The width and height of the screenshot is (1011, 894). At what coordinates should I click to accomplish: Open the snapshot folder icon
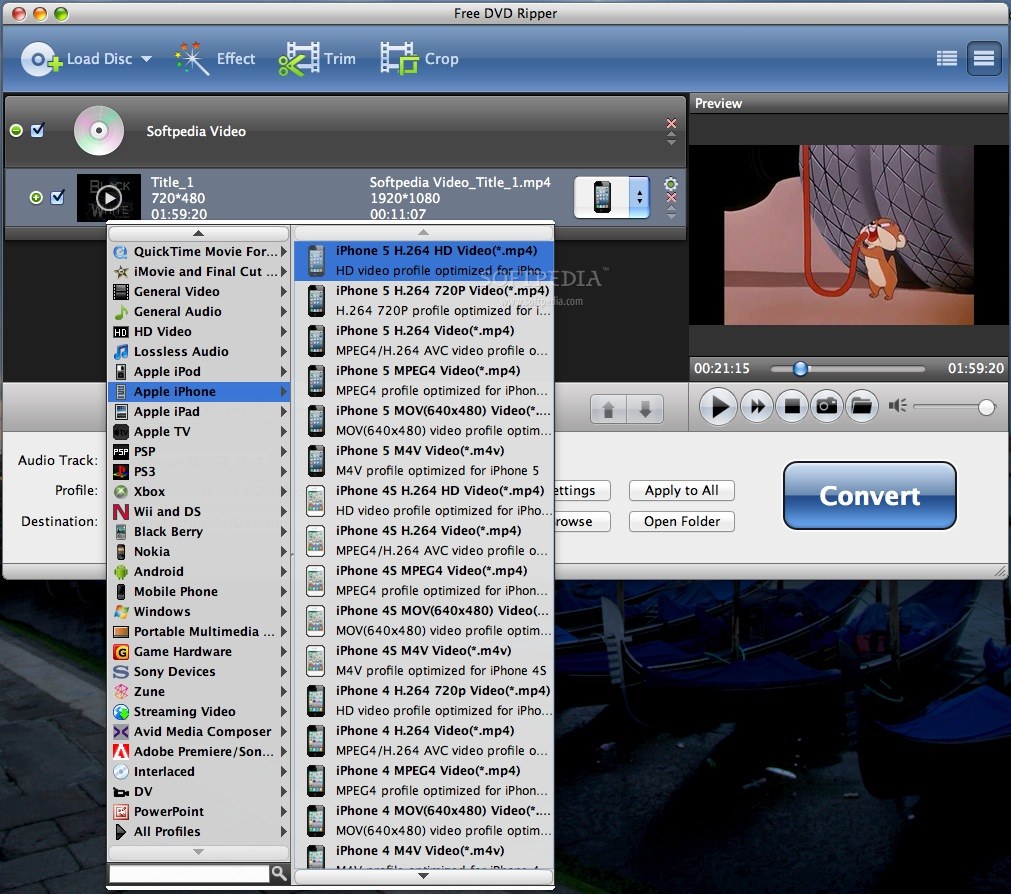861,407
